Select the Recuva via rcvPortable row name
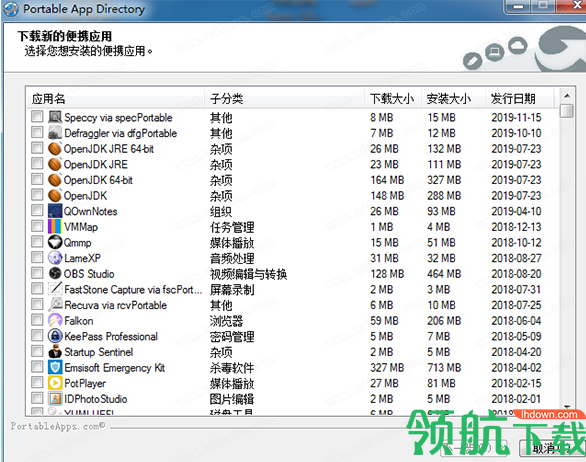The width and height of the screenshot is (586, 462). [x=115, y=305]
